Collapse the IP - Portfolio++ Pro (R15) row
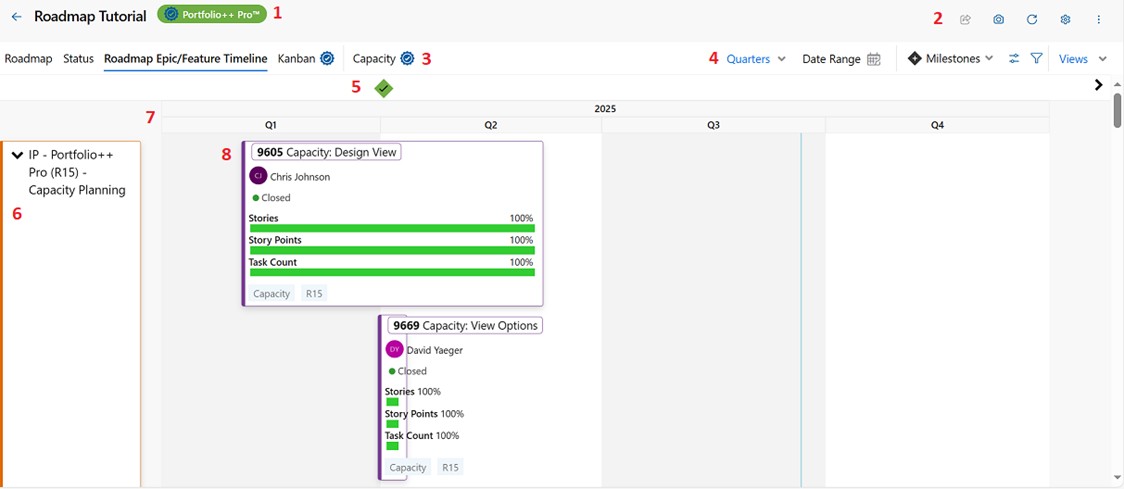 (17, 156)
